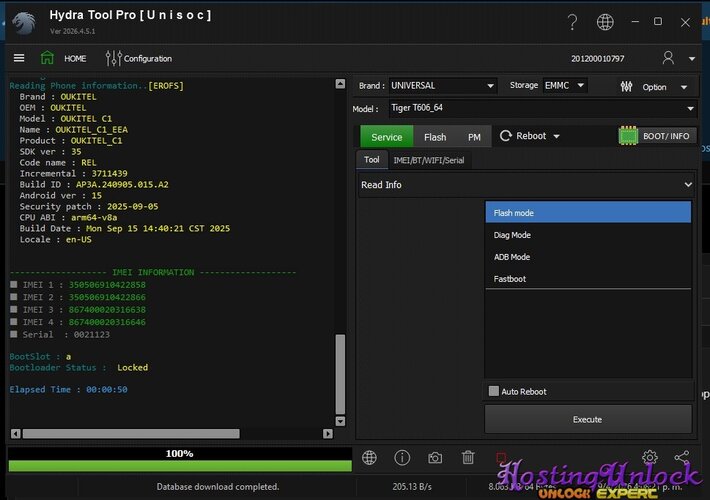Clear log with trash icon
Screen dimensions: 710x500
(468, 457)
